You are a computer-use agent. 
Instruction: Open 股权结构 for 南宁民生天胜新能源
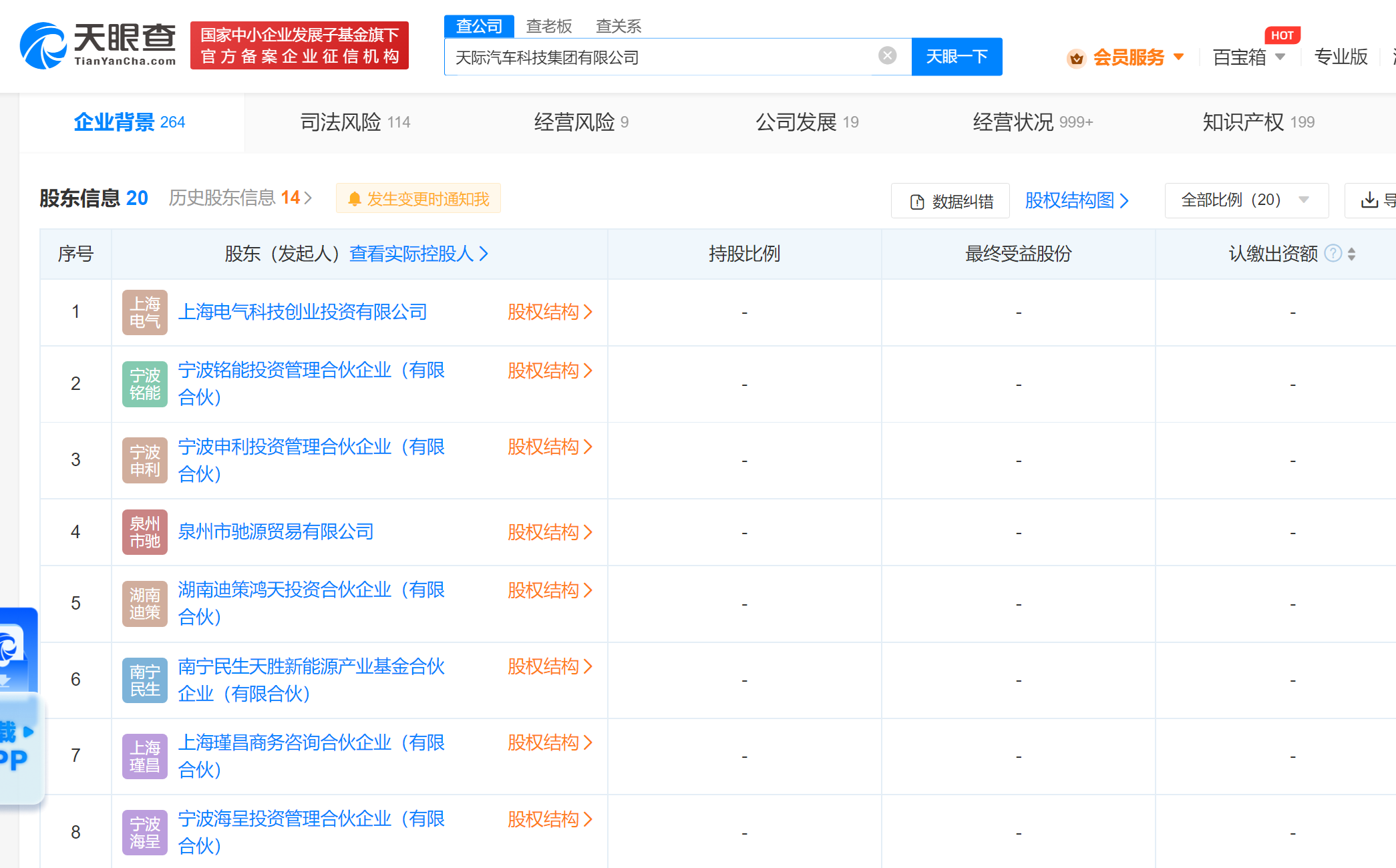coord(550,666)
